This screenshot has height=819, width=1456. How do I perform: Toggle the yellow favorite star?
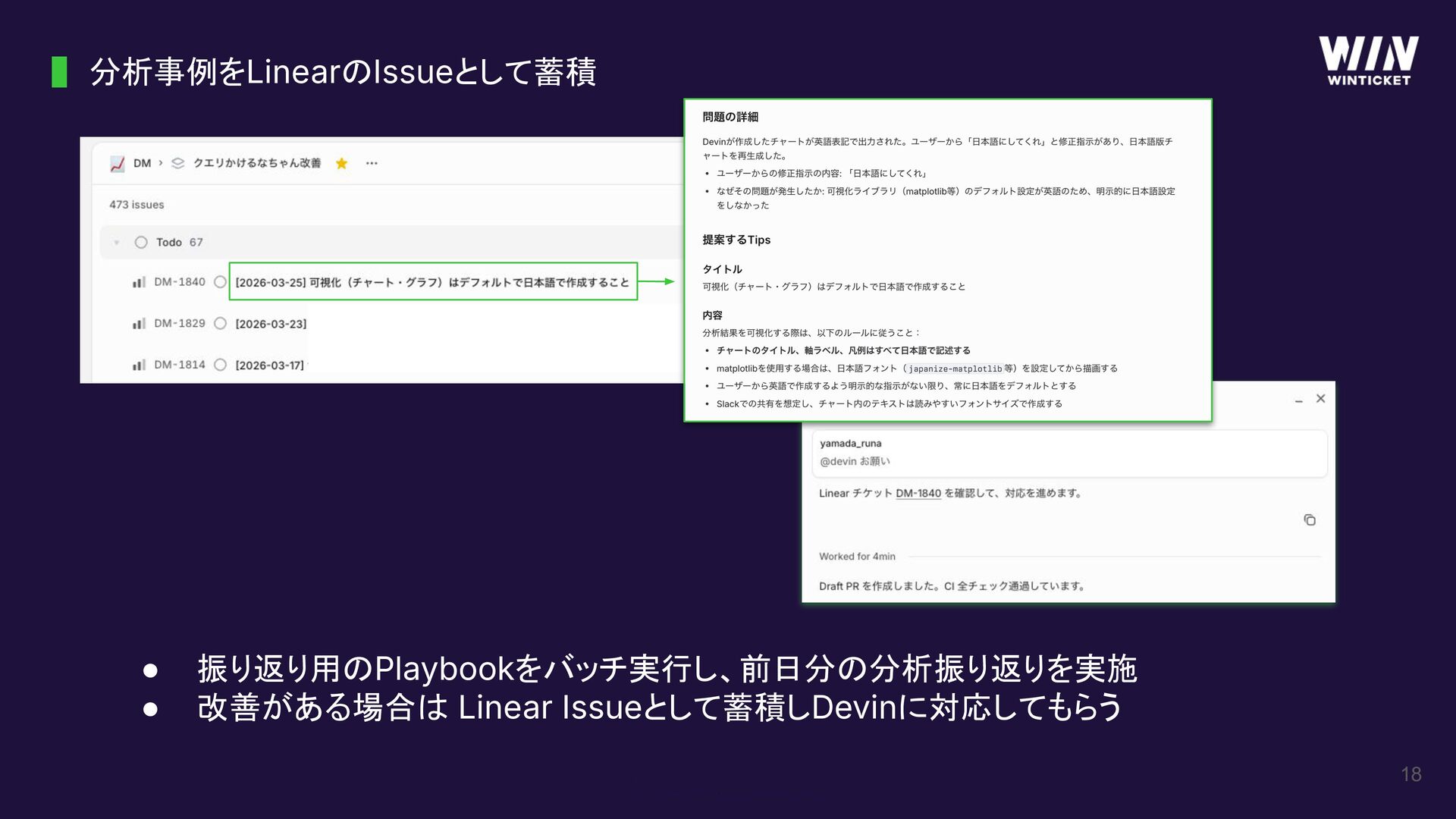point(341,163)
